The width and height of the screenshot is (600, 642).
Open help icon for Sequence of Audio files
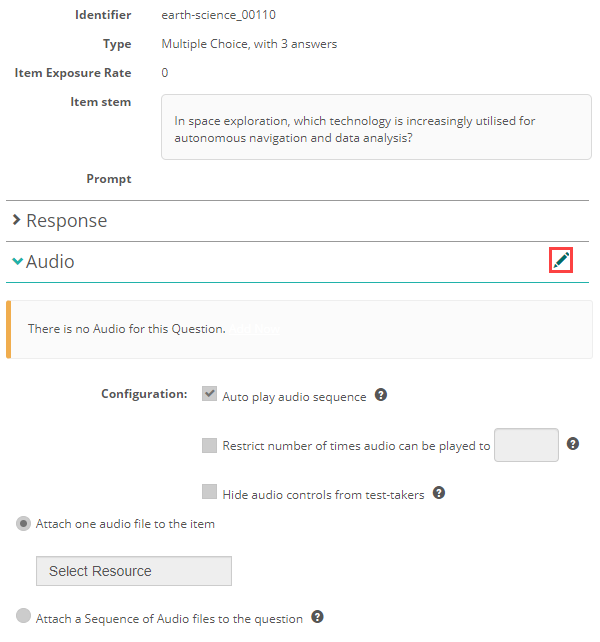[x=317, y=617]
